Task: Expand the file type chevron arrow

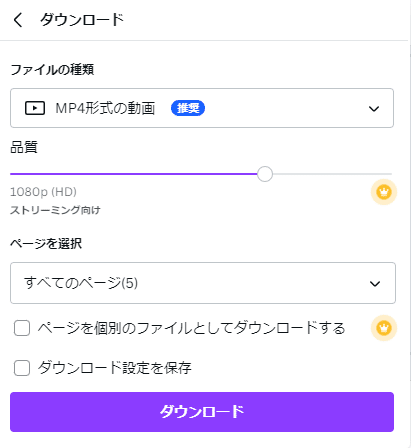Action: pos(374,109)
